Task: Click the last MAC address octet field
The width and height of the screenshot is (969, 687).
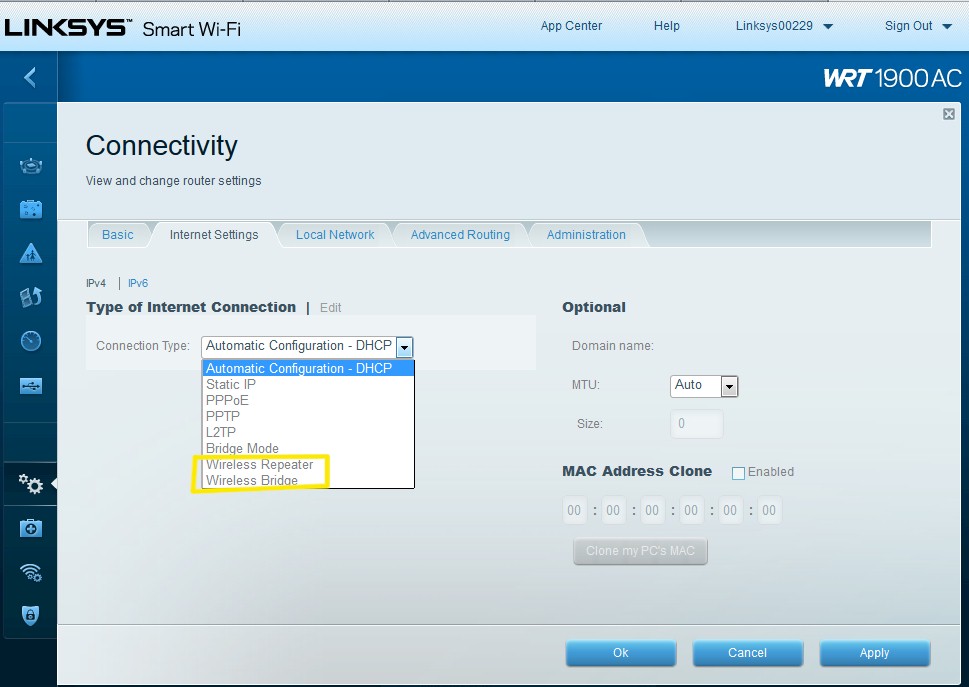Action: tap(769, 510)
